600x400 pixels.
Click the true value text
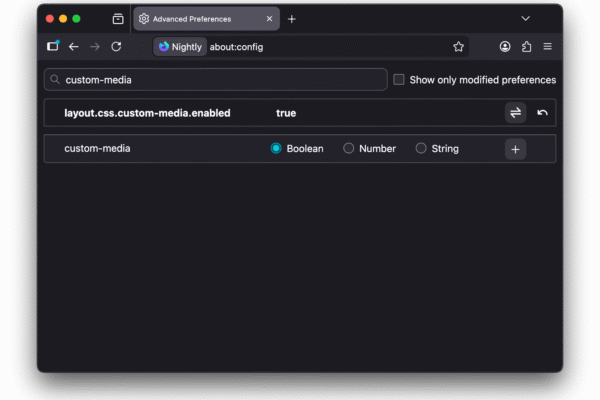(x=286, y=113)
